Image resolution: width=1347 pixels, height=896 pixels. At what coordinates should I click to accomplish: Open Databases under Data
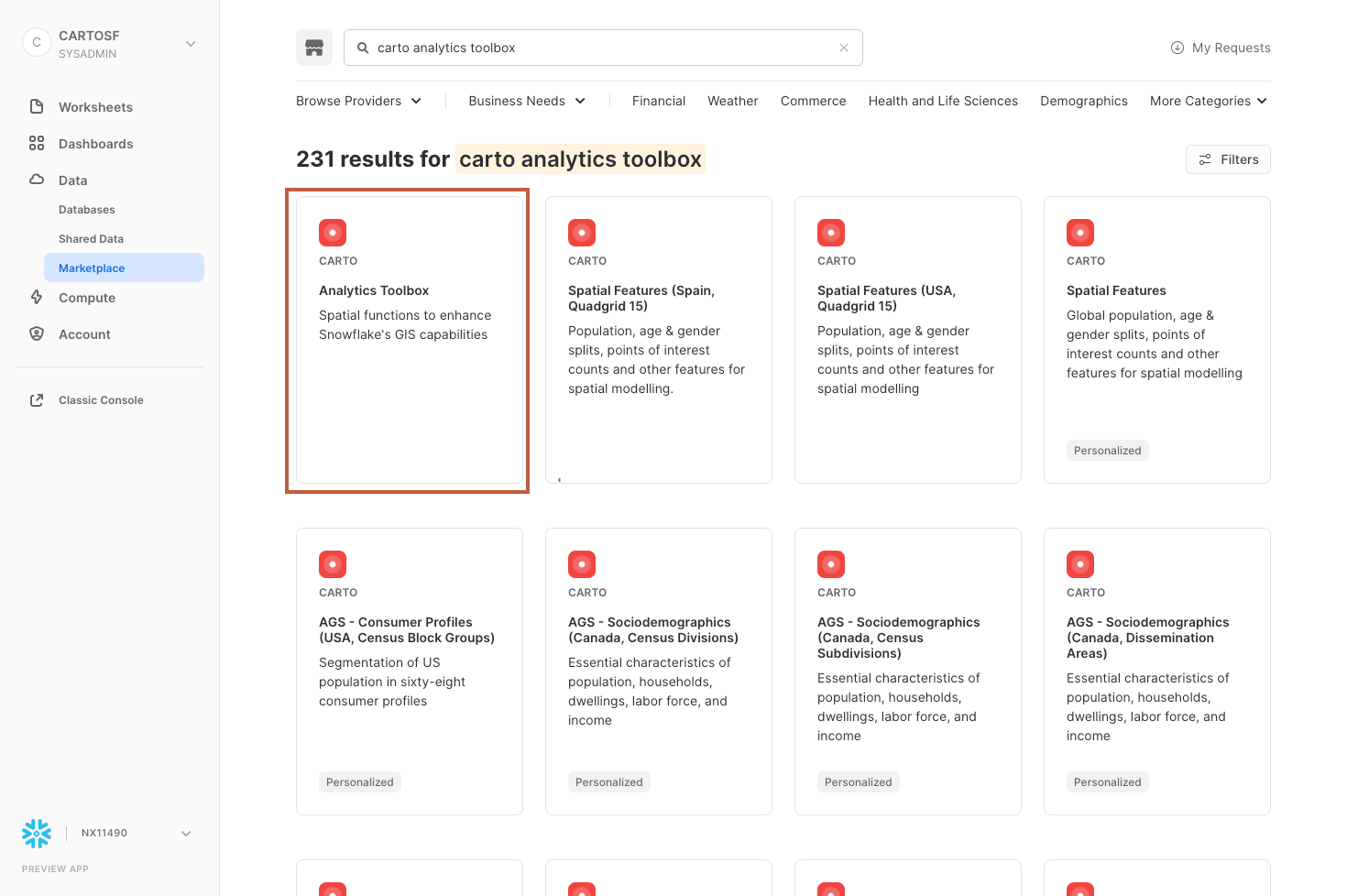click(87, 210)
